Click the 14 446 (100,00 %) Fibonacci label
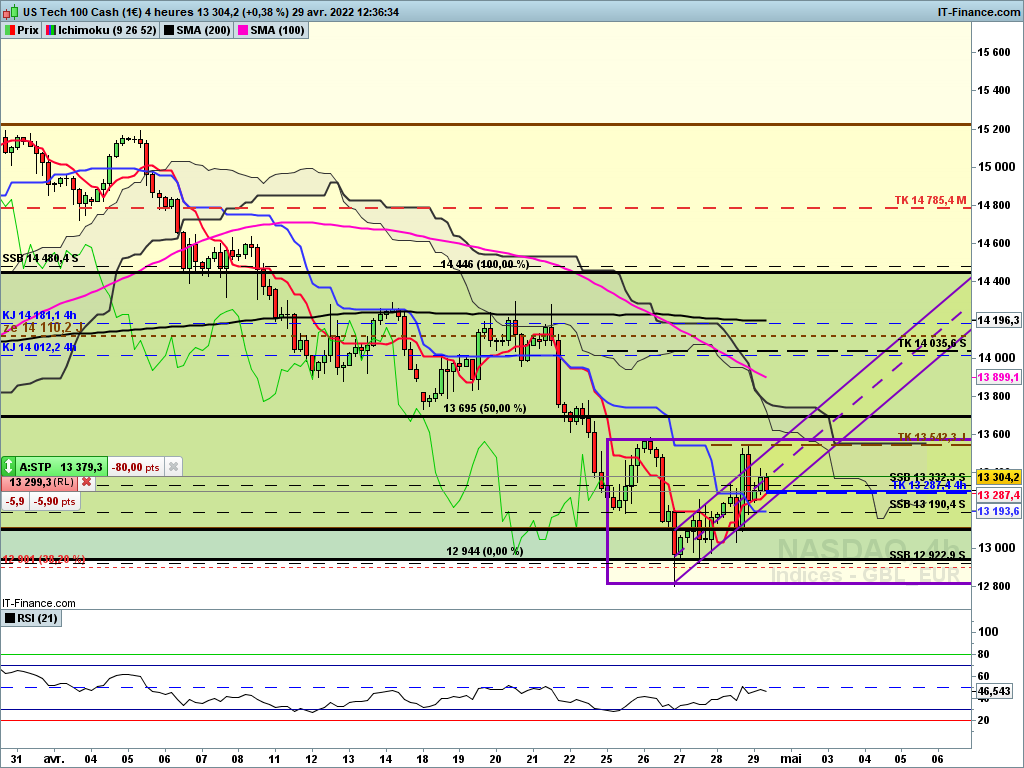The height and width of the screenshot is (768, 1024). [485, 264]
